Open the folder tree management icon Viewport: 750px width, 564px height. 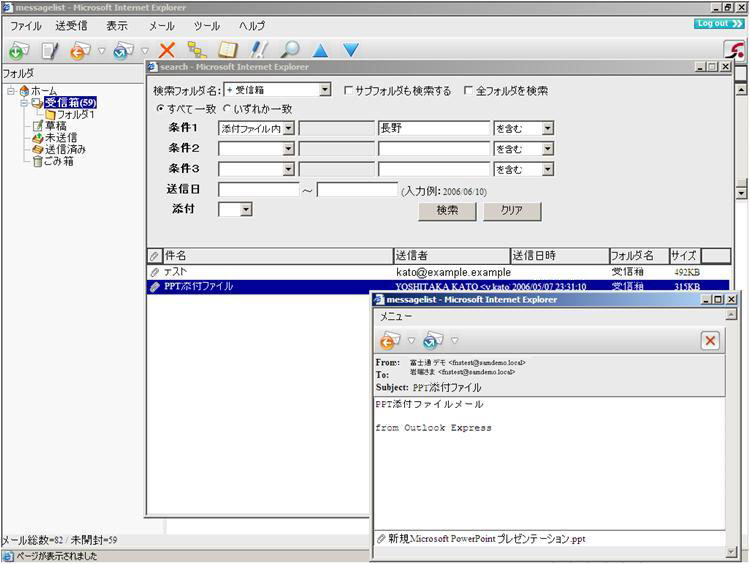pyautogui.click(x=197, y=50)
